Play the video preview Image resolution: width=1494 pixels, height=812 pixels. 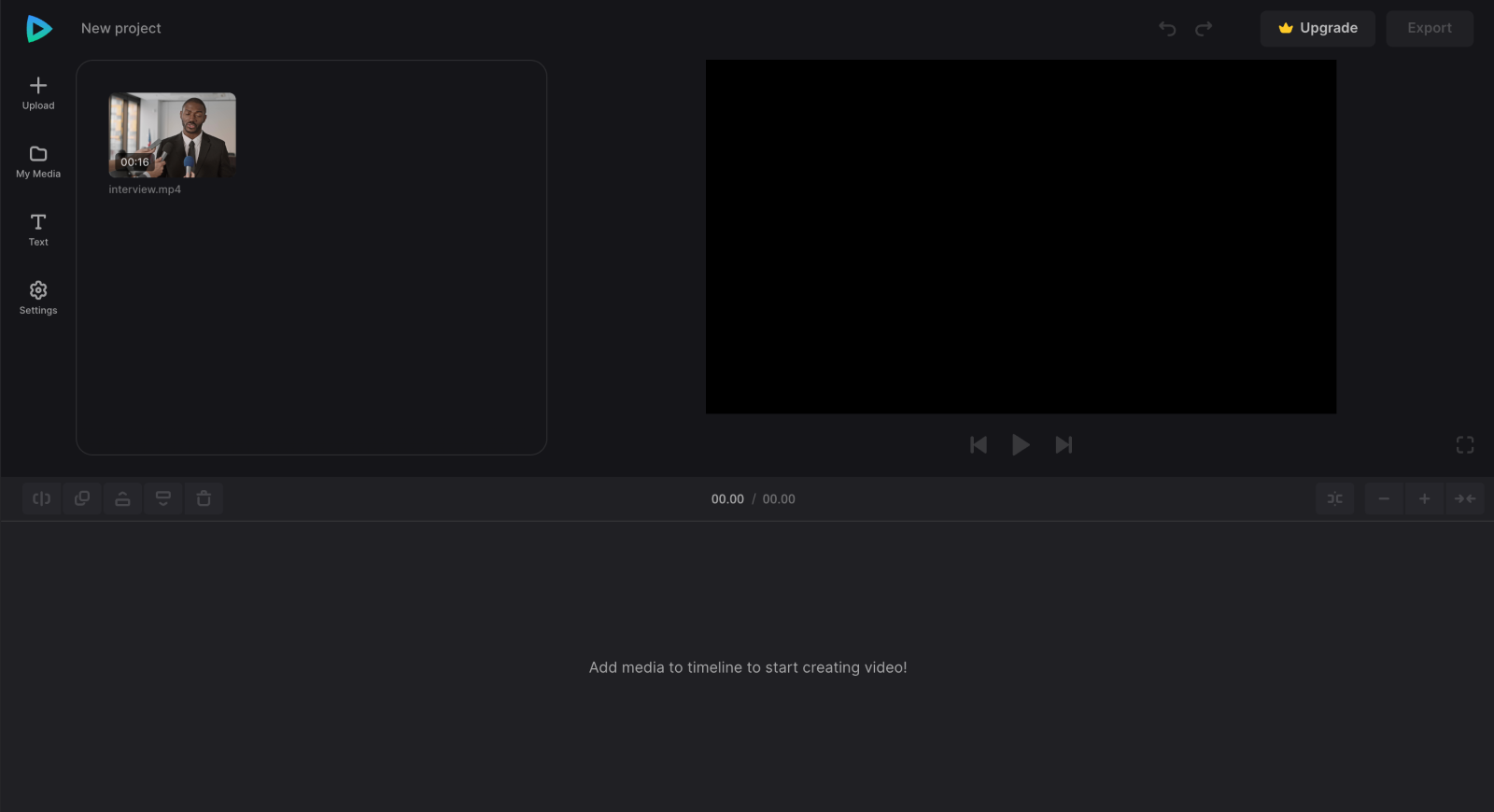click(1021, 445)
